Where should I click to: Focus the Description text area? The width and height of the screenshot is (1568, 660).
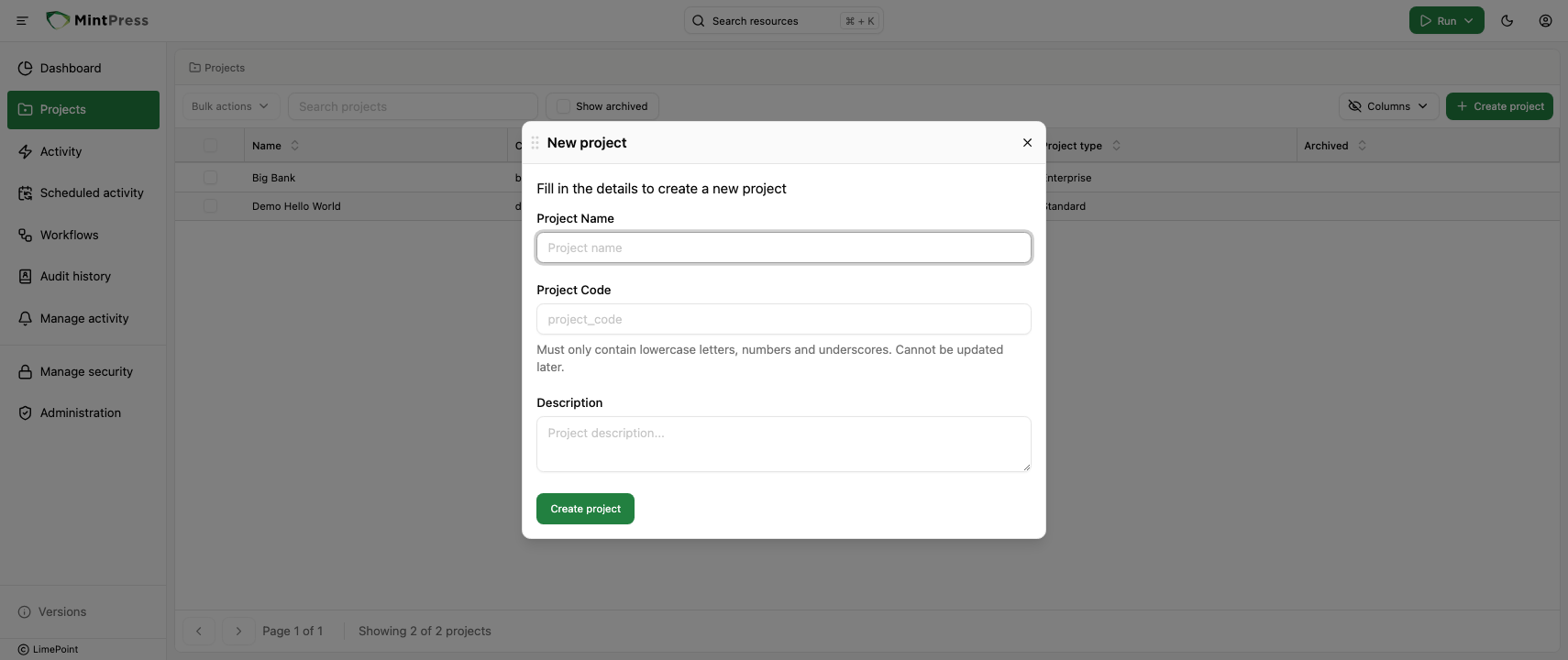pos(784,445)
